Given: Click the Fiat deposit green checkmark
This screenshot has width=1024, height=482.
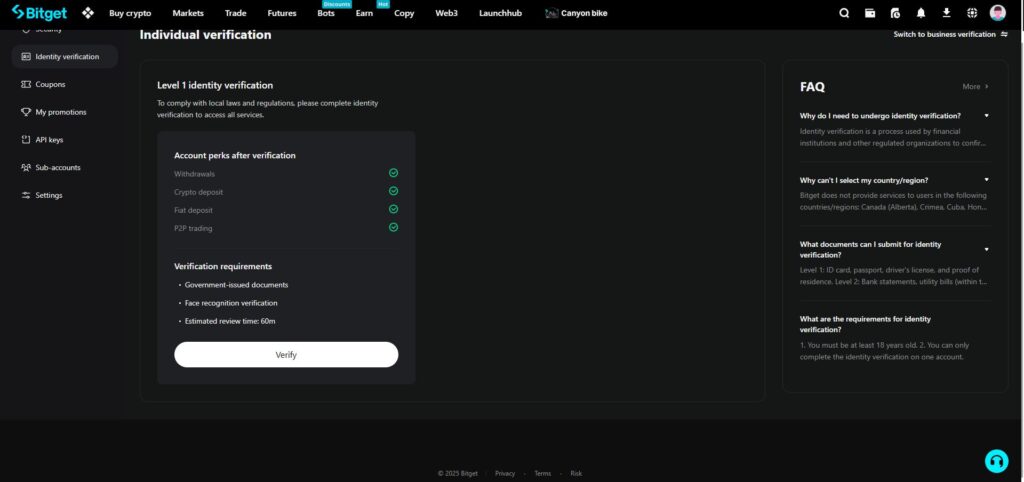Looking at the screenshot, I should pos(393,209).
